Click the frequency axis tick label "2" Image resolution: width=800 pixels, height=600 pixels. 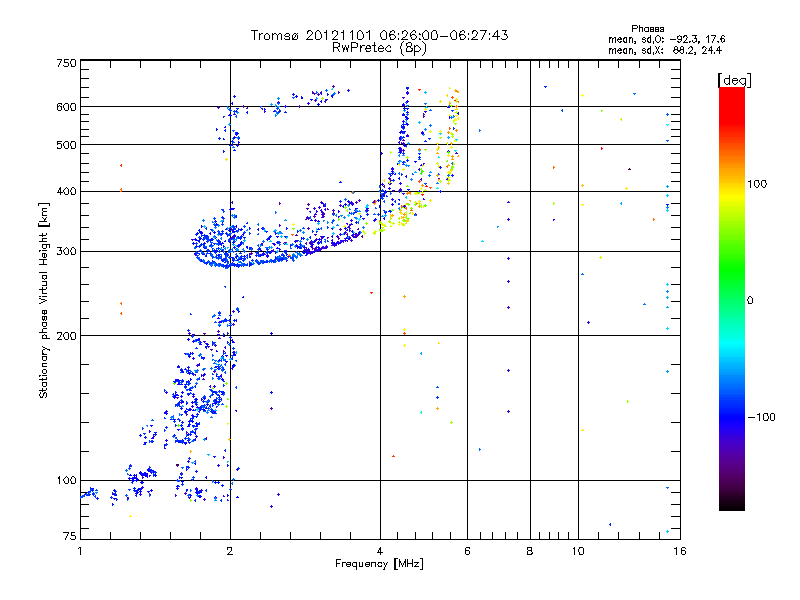tap(230, 551)
